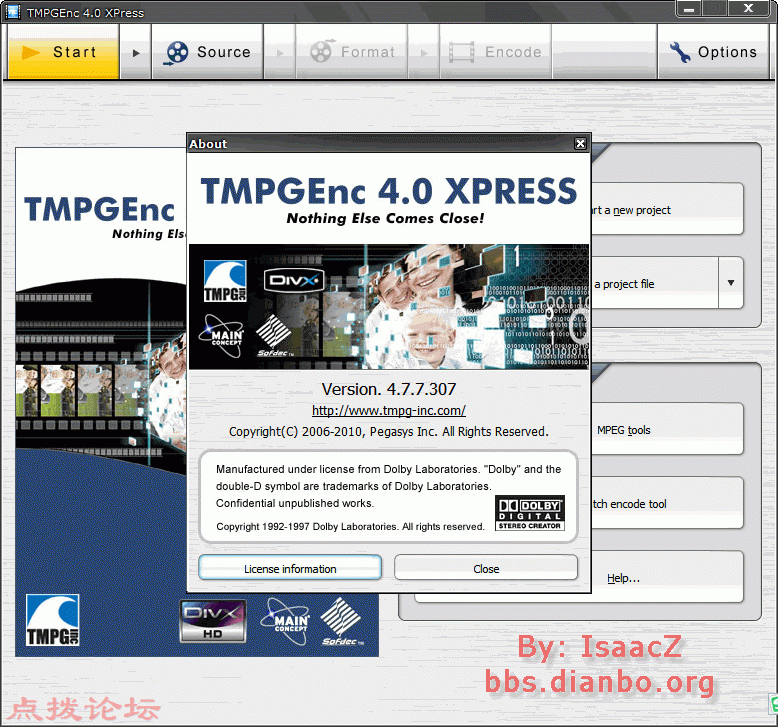The height and width of the screenshot is (727, 778).
Task: Click the filmstrip thumbnails on the splash panel
Action: (79, 391)
